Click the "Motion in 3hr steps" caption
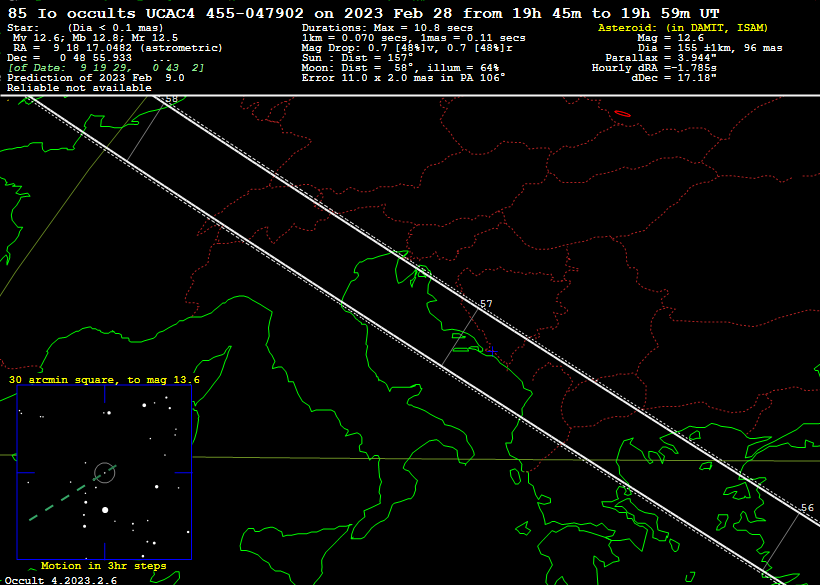The width and height of the screenshot is (820, 585). (x=104, y=566)
